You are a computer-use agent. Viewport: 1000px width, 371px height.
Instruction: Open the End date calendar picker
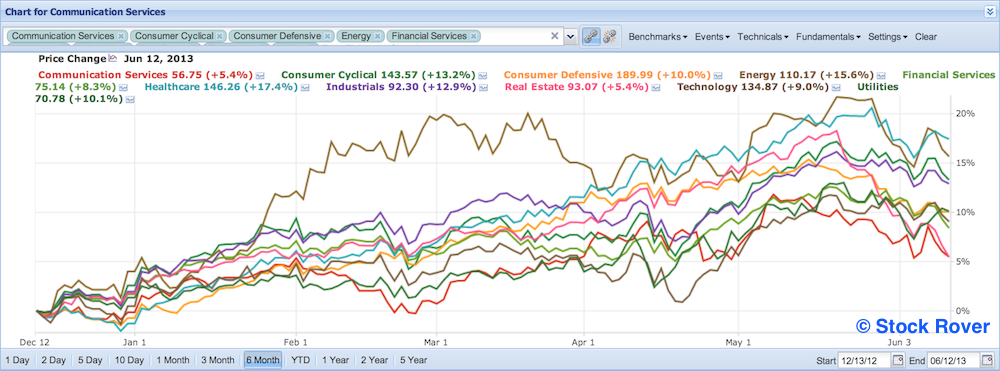click(x=987, y=360)
